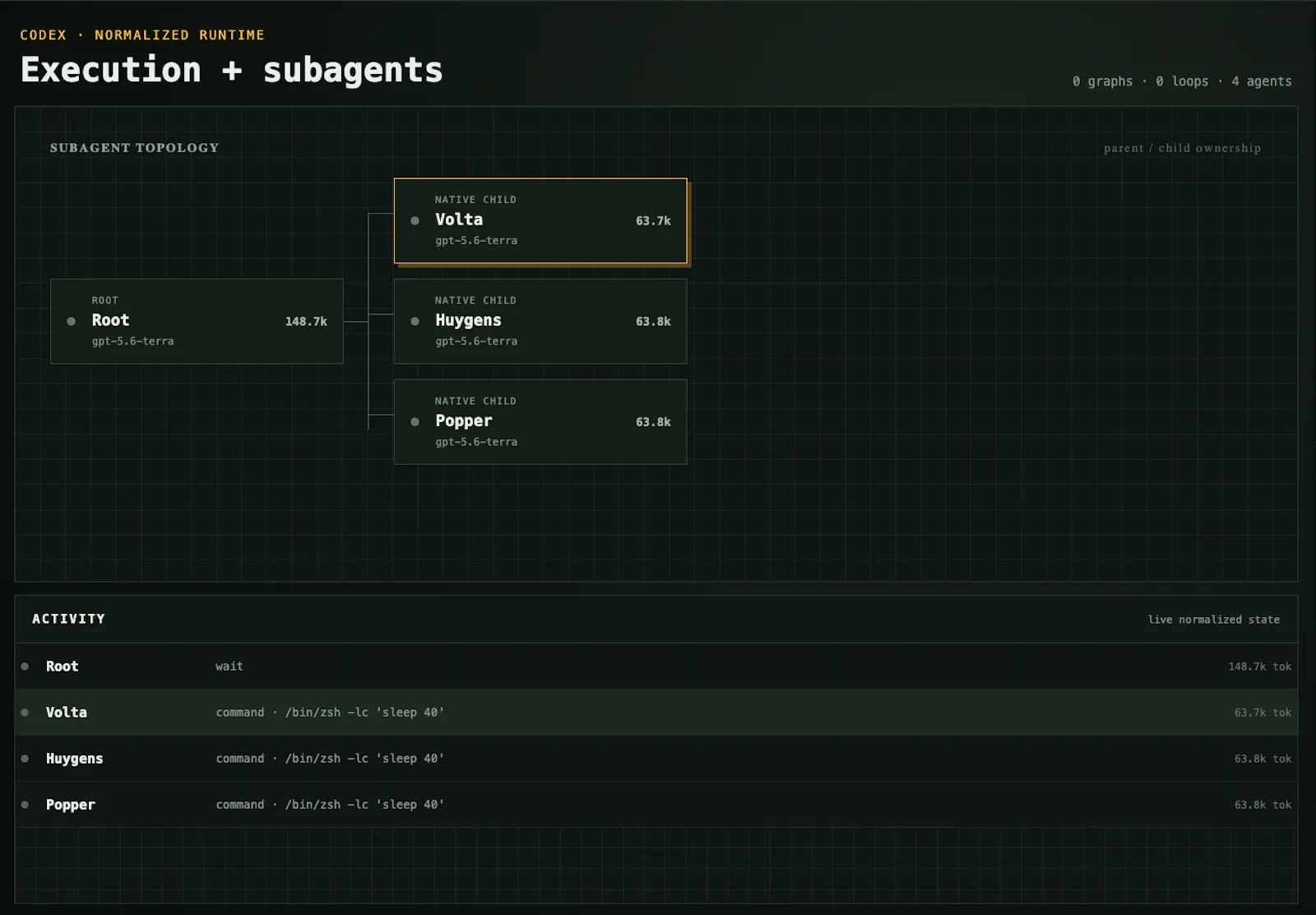The image size is (1316, 915).
Task: Click the 63.7k token count on Volta card
Action: click(653, 221)
